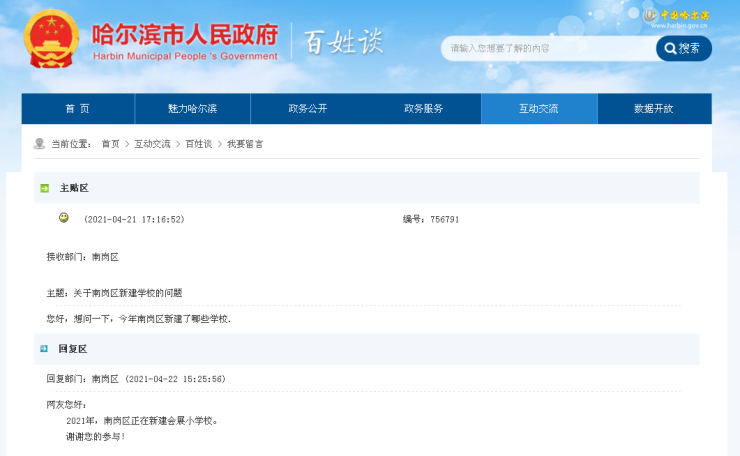Open the 首页 navigation tab
The image size is (740, 456).
point(78,109)
